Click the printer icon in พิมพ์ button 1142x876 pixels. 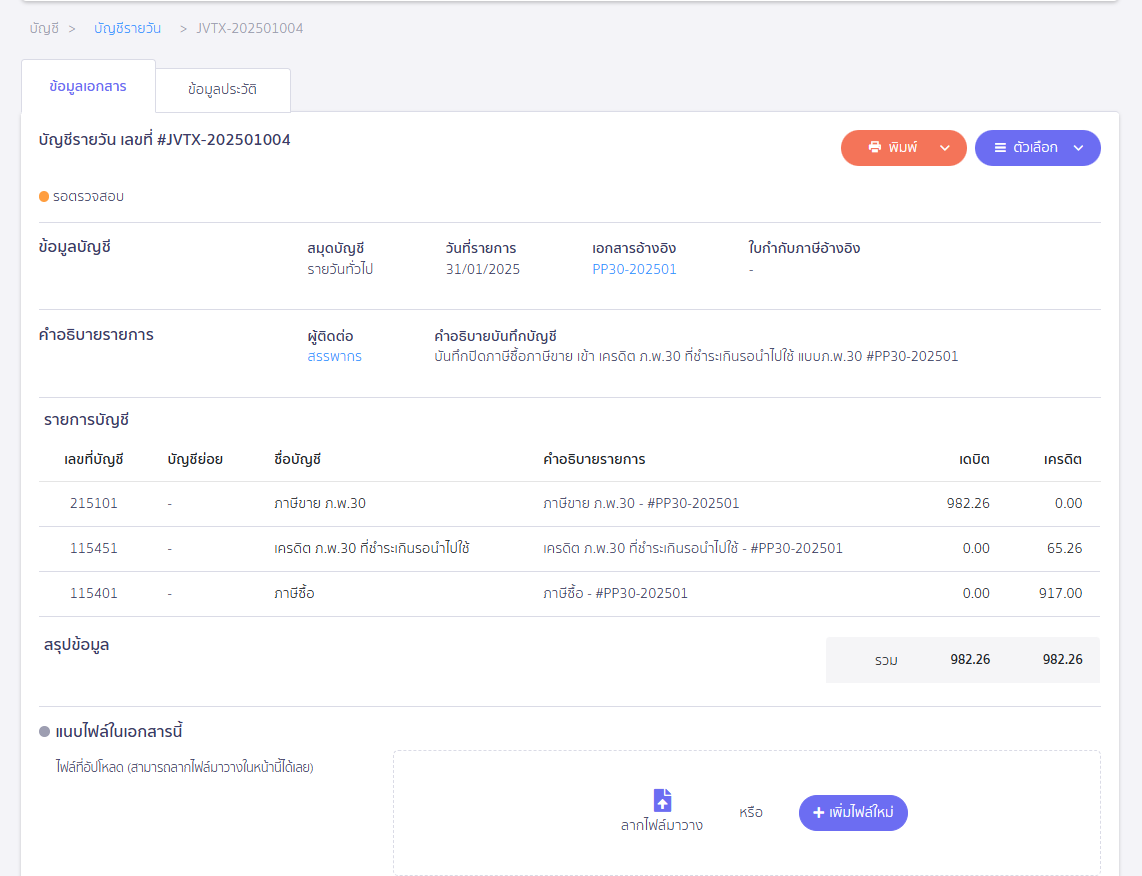coord(875,148)
